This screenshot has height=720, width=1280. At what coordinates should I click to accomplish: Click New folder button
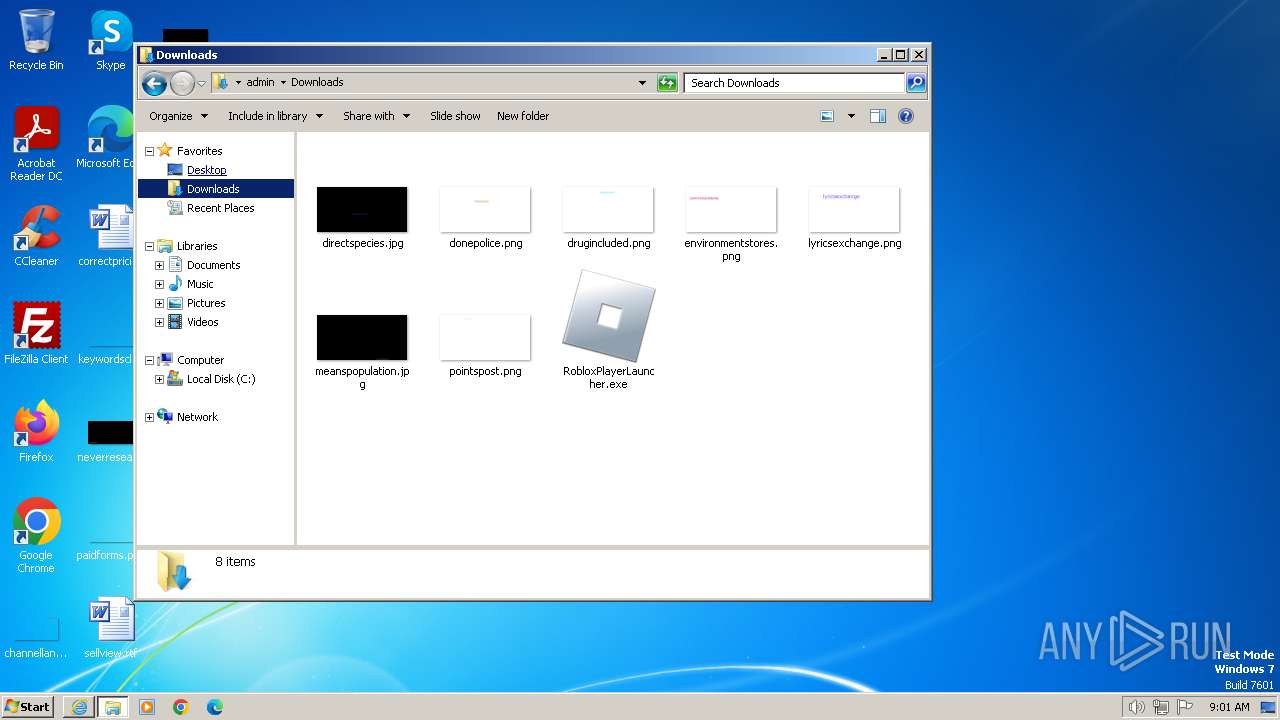[x=523, y=116]
